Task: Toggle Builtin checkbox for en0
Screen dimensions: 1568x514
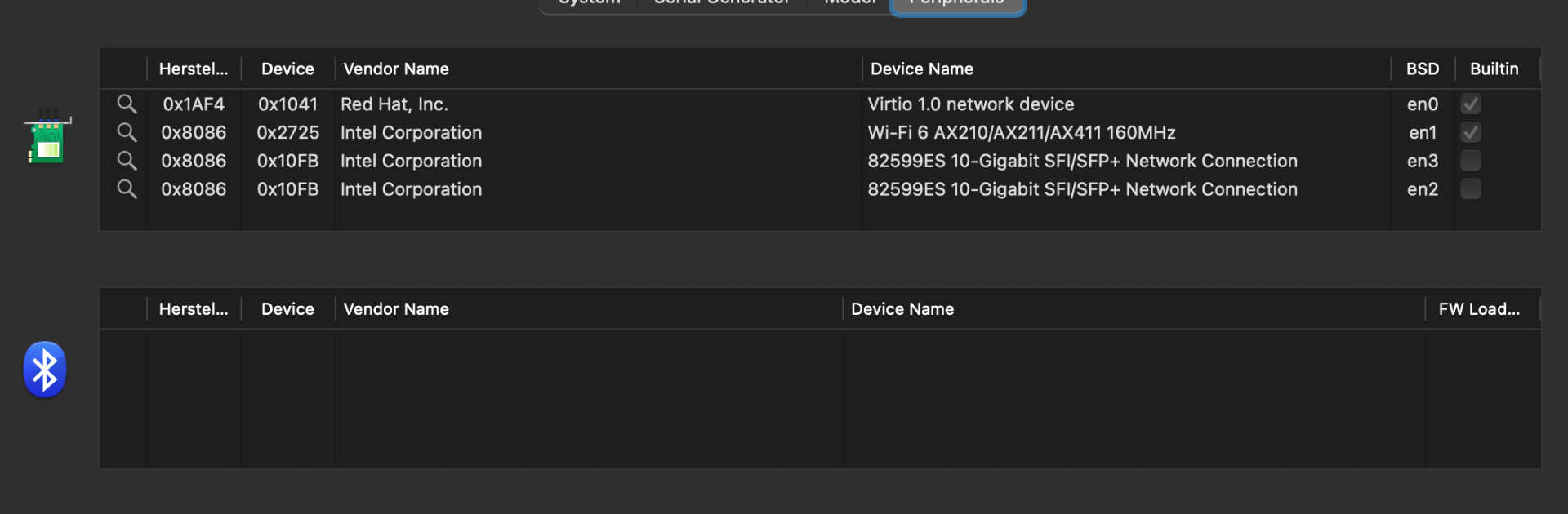Action: (x=1471, y=104)
